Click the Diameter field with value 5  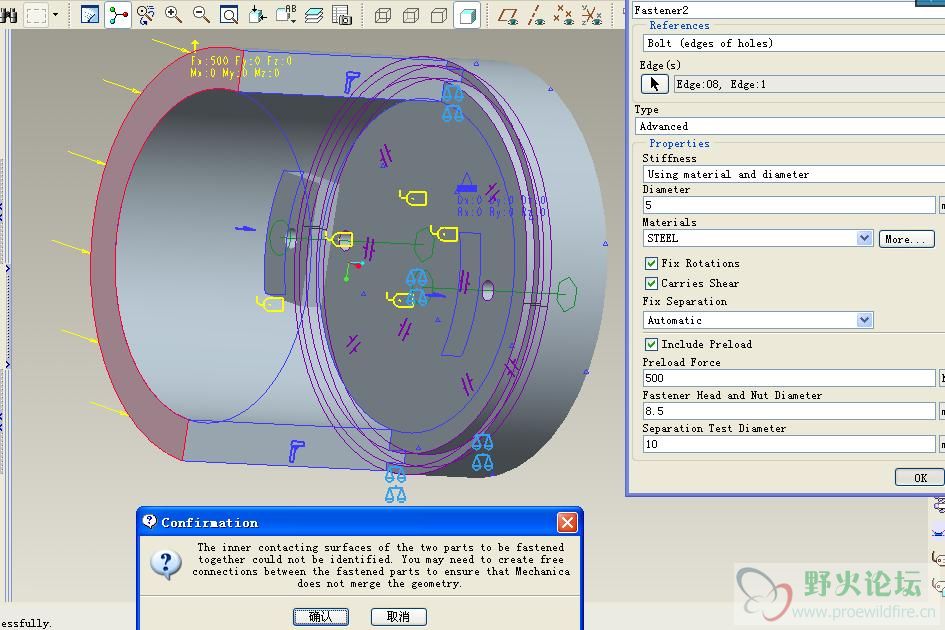coord(789,205)
